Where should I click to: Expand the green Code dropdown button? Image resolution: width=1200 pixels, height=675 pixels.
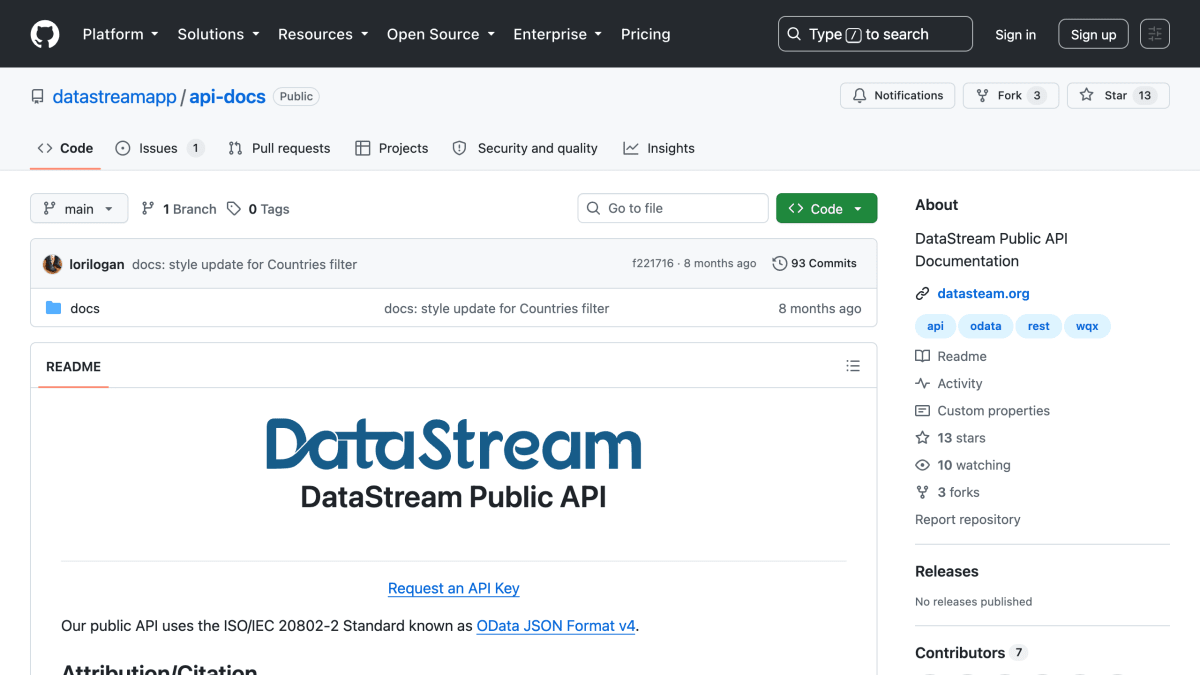point(826,208)
